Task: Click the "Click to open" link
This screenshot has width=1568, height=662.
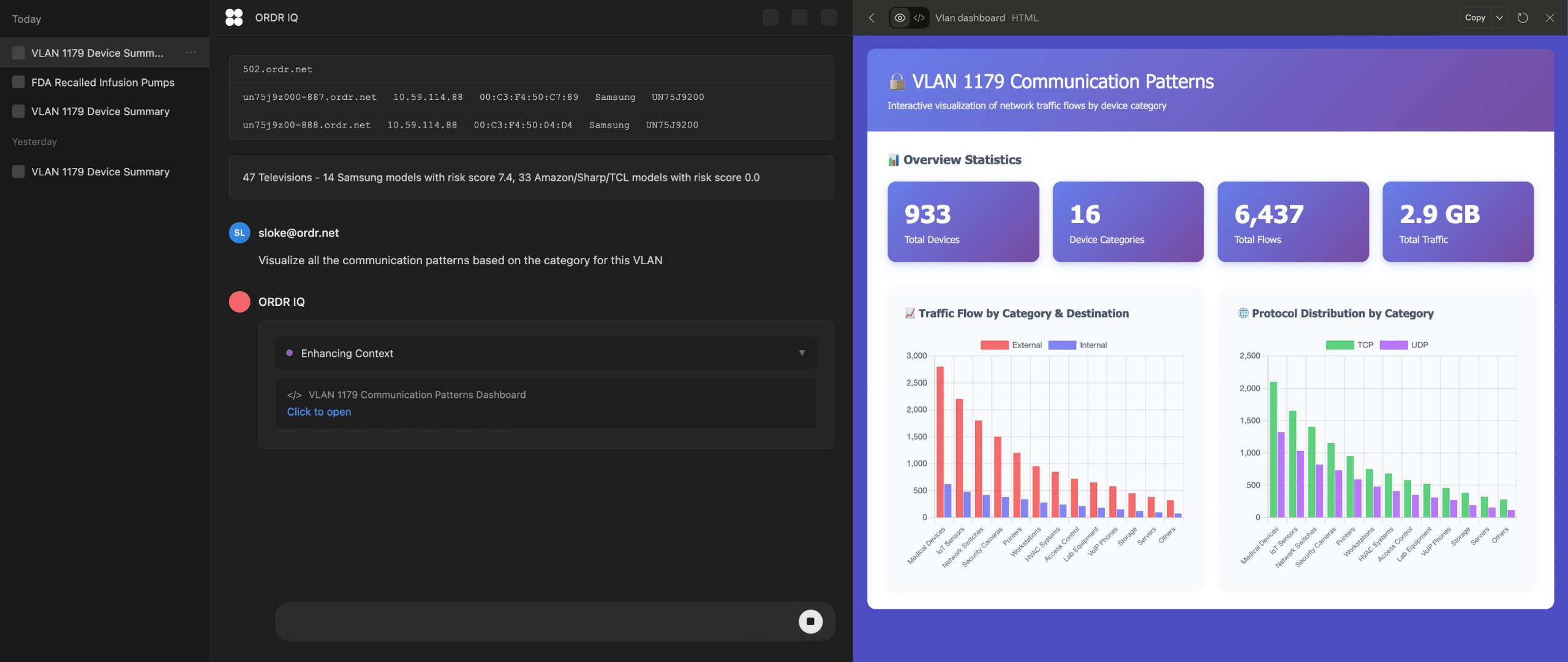Action: click(x=319, y=412)
